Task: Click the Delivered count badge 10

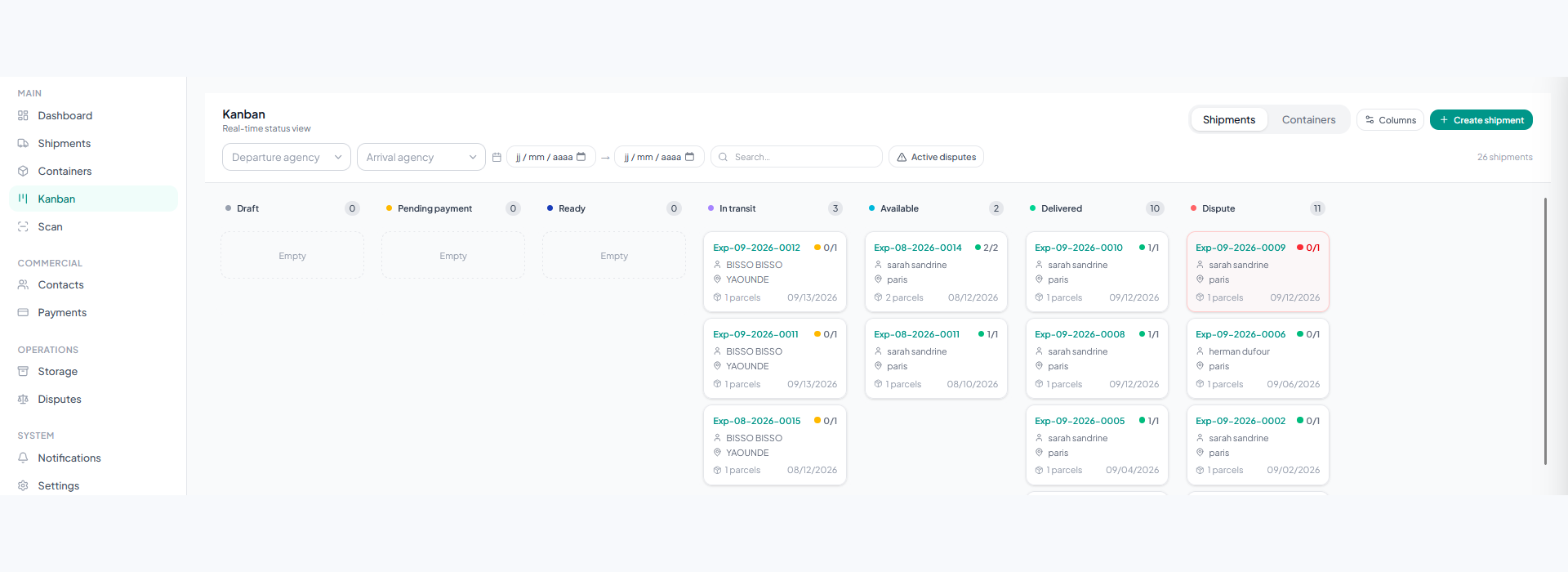Action: pyautogui.click(x=1155, y=208)
